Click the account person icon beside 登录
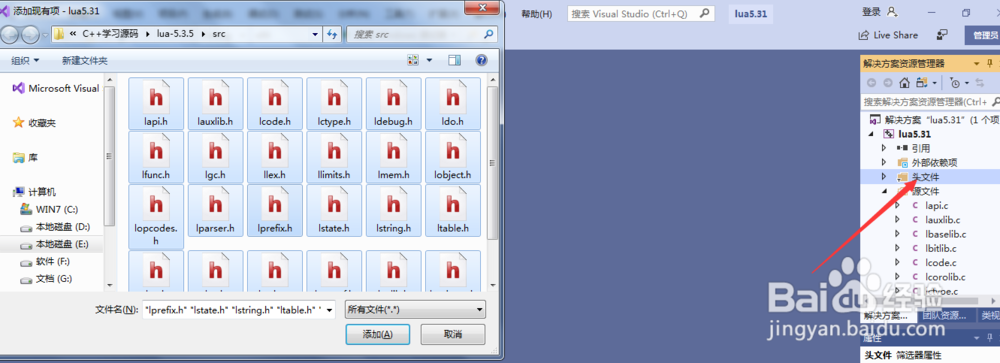This screenshot has width=1000, height=363. click(892, 12)
